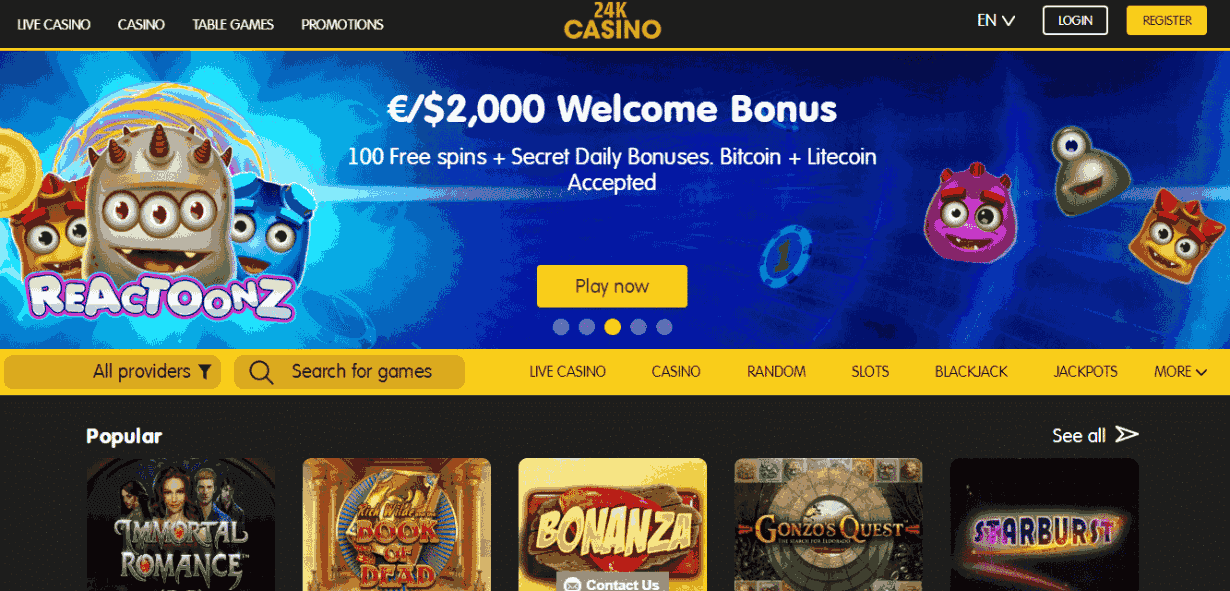Select the fifth carousel dot
The image size is (1230, 591).
tap(665, 327)
